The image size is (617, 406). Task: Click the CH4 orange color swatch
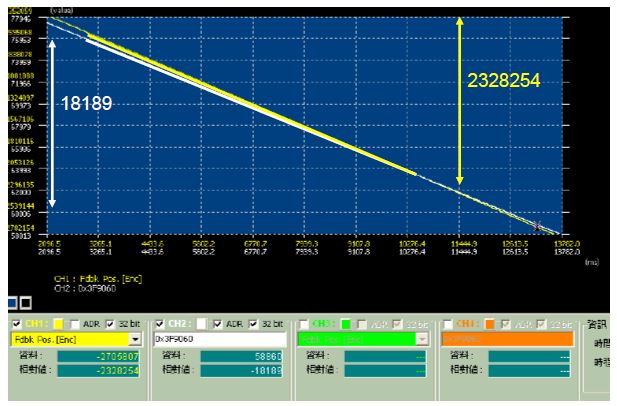point(489,324)
